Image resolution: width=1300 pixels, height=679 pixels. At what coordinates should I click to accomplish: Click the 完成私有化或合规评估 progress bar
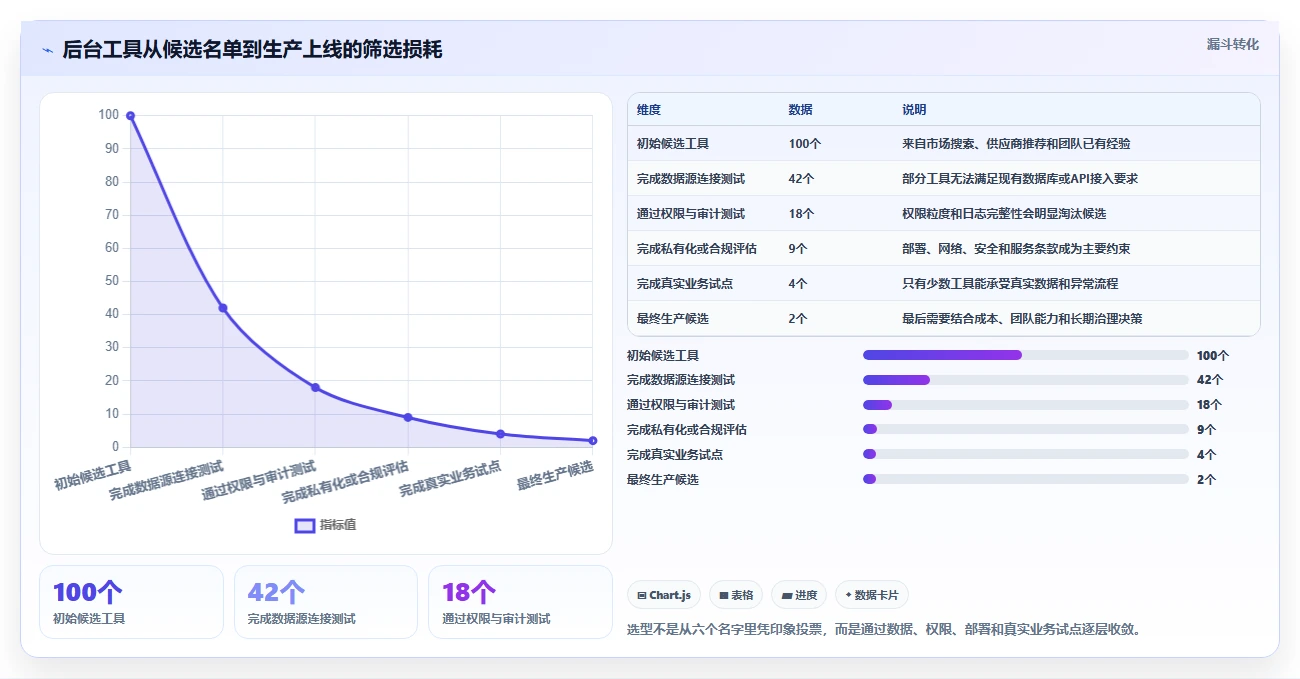(1026, 429)
